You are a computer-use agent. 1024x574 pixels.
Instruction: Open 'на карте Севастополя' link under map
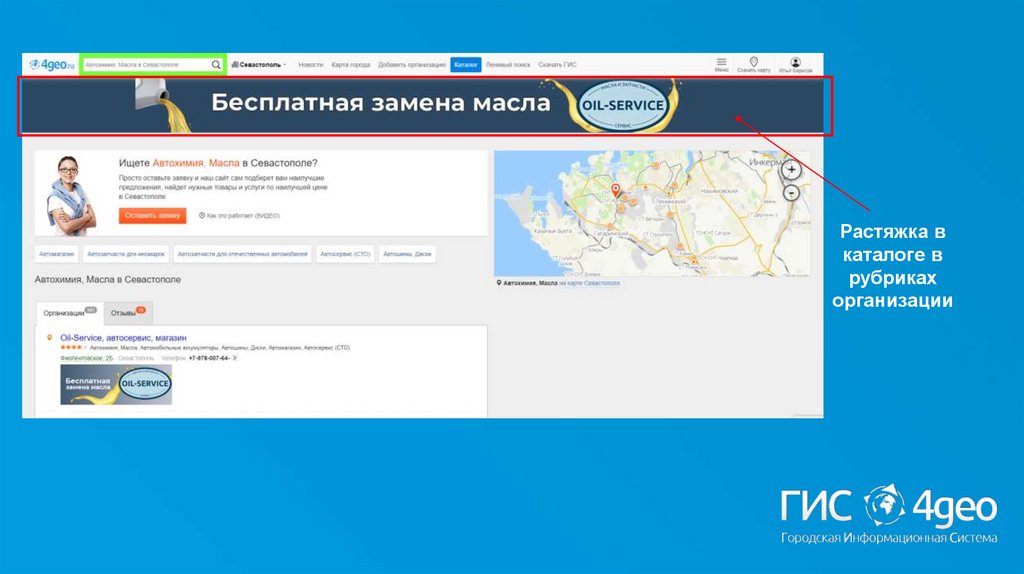[x=590, y=283]
